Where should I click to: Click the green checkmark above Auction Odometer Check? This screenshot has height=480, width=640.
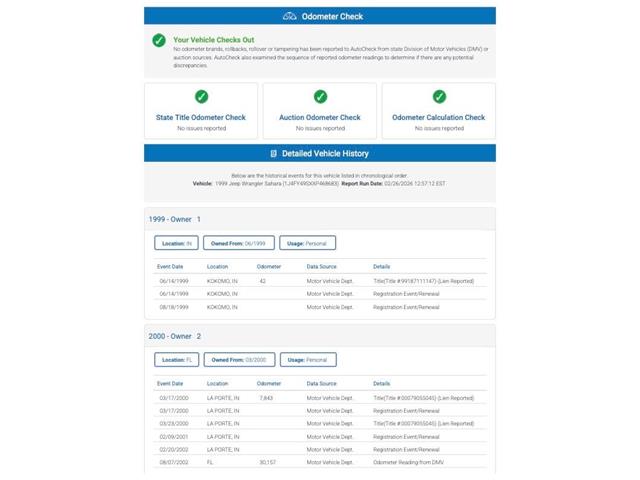point(320,97)
